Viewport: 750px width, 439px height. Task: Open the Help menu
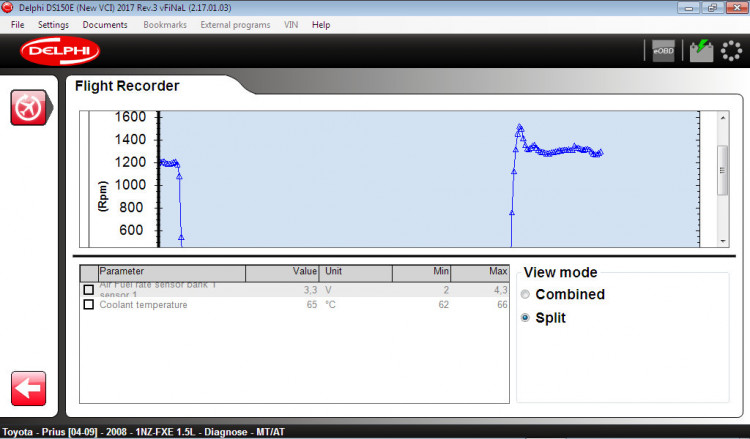pos(321,24)
